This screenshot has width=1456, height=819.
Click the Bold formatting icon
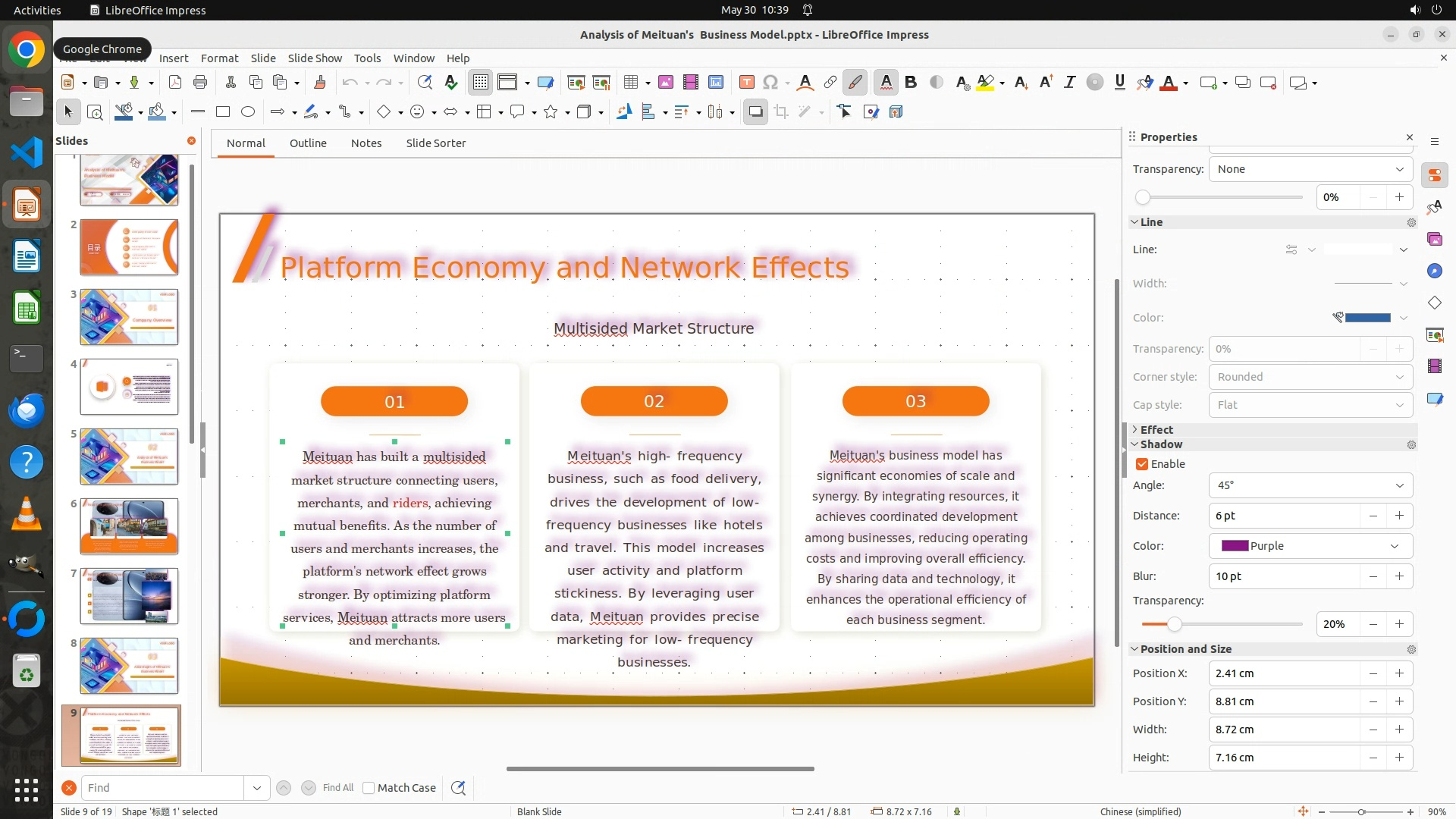[911, 83]
